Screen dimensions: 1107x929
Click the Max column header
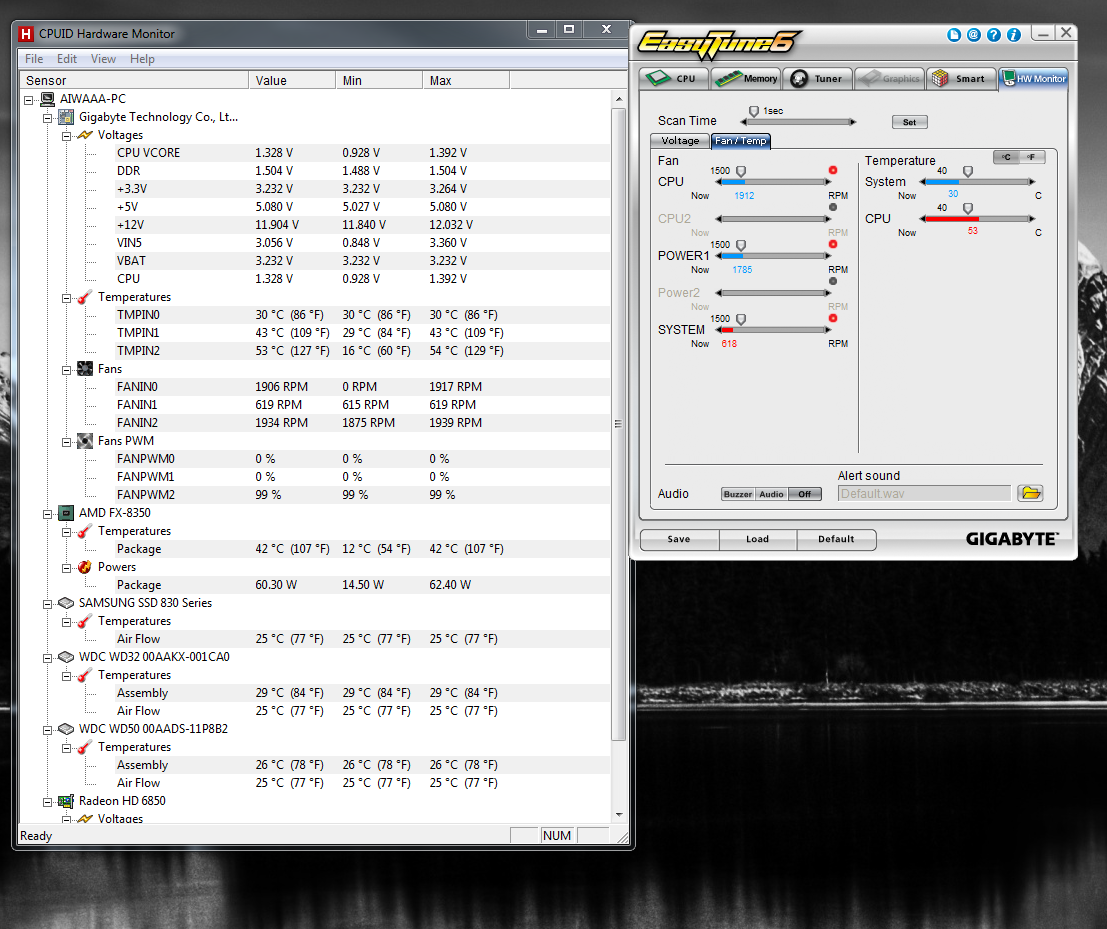click(465, 80)
